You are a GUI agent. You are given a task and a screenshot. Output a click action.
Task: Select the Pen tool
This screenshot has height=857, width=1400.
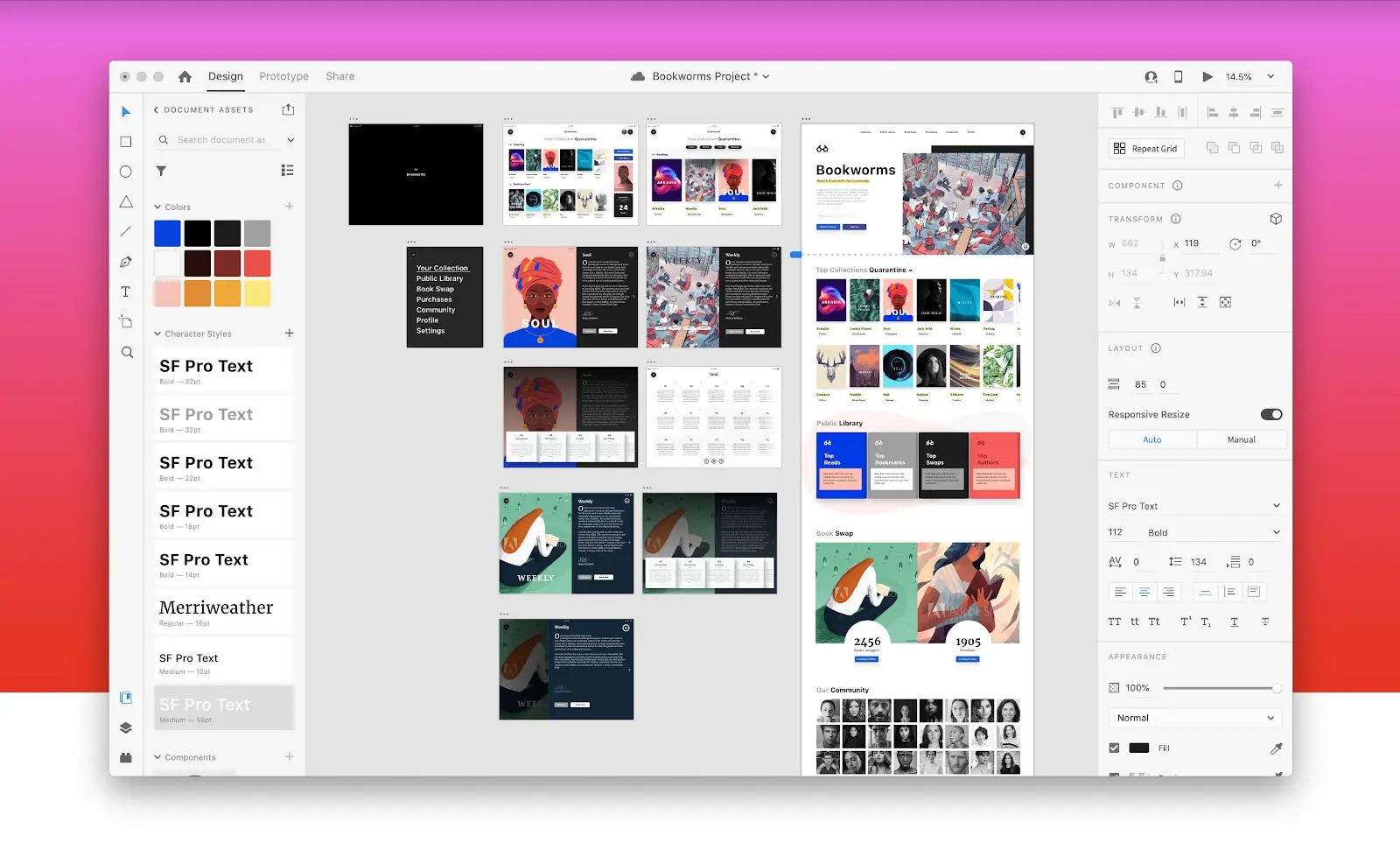pyautogui.click(x=126, y=262)
